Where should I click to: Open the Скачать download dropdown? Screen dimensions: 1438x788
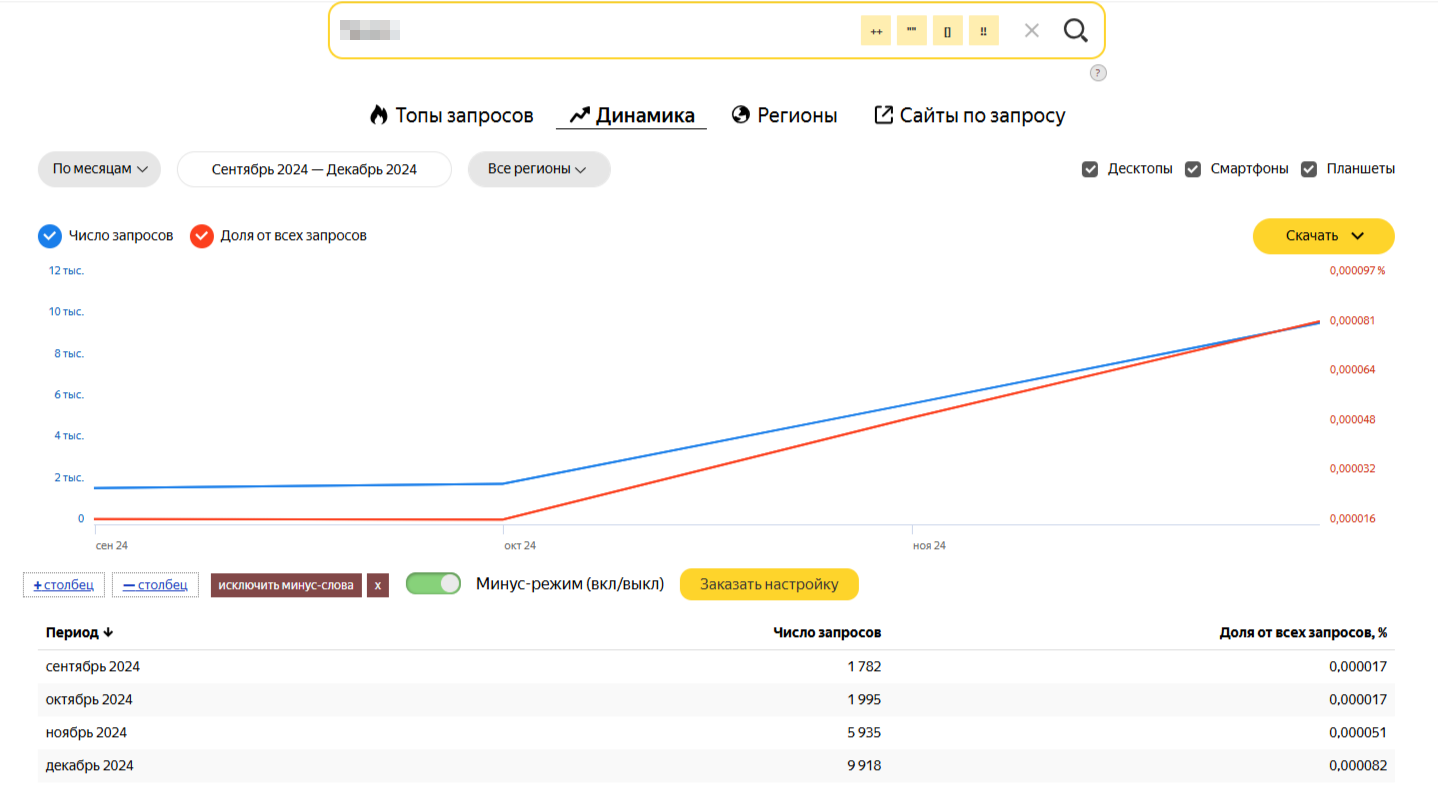[1323, 236]
